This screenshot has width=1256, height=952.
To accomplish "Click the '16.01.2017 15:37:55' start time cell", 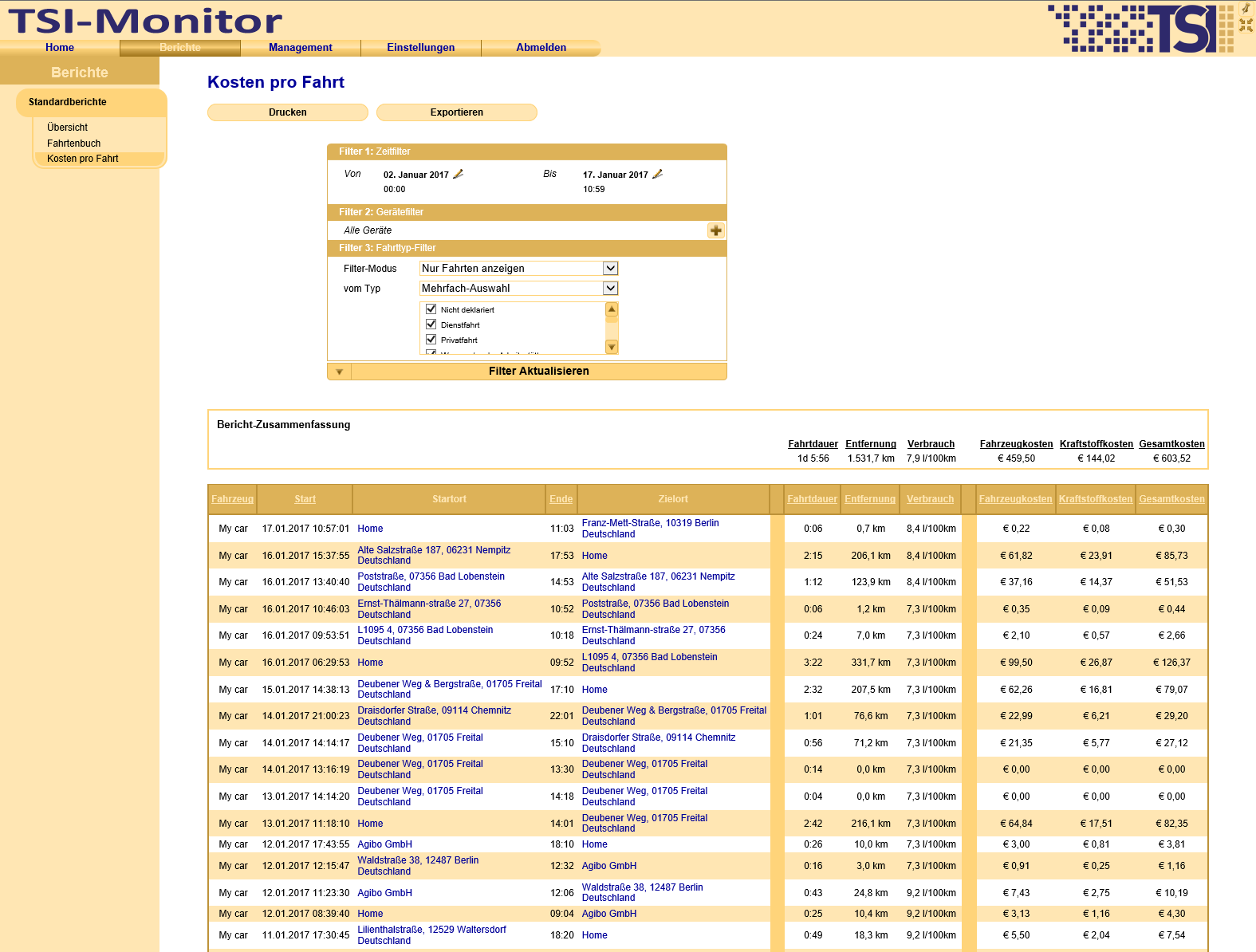I will (305, 556).
